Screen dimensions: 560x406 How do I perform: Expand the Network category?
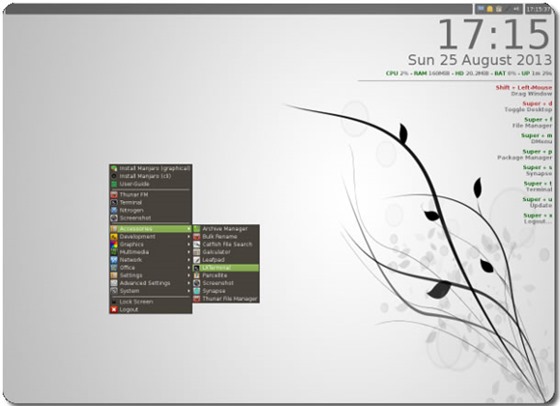[x=150, y=260]
